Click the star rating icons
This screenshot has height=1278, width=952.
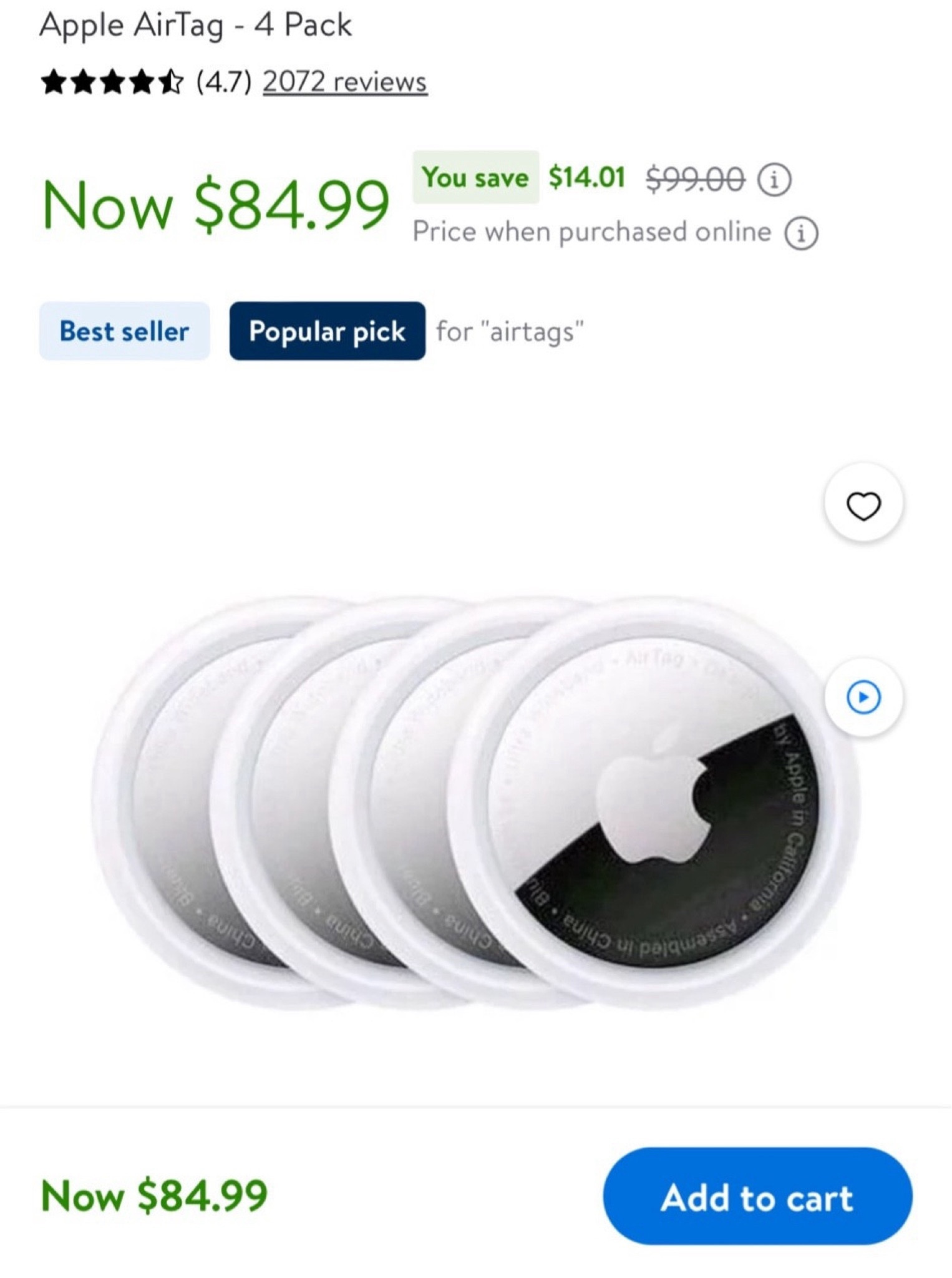click(x=113, y=82)
